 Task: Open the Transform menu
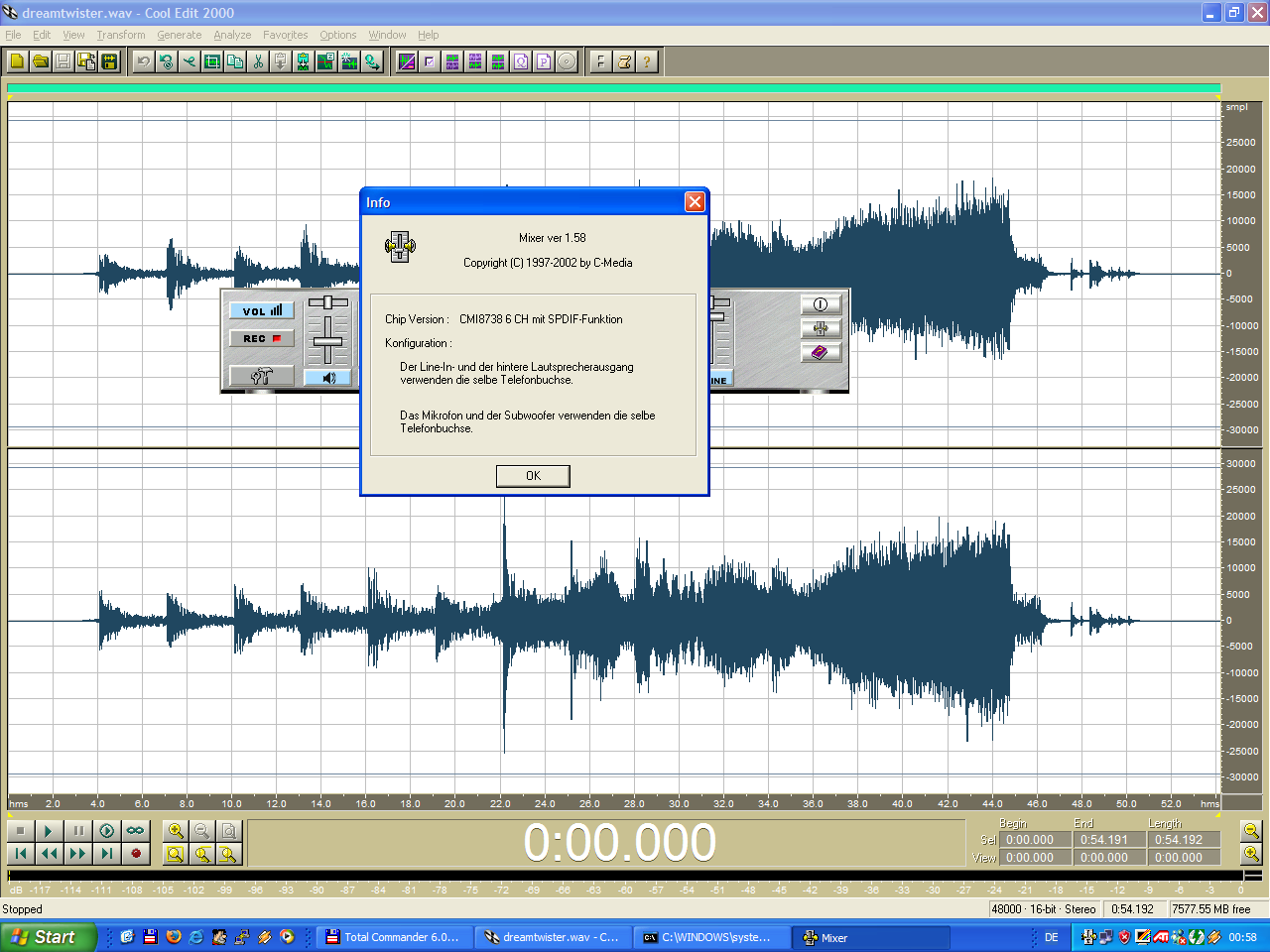coord(121,35)
